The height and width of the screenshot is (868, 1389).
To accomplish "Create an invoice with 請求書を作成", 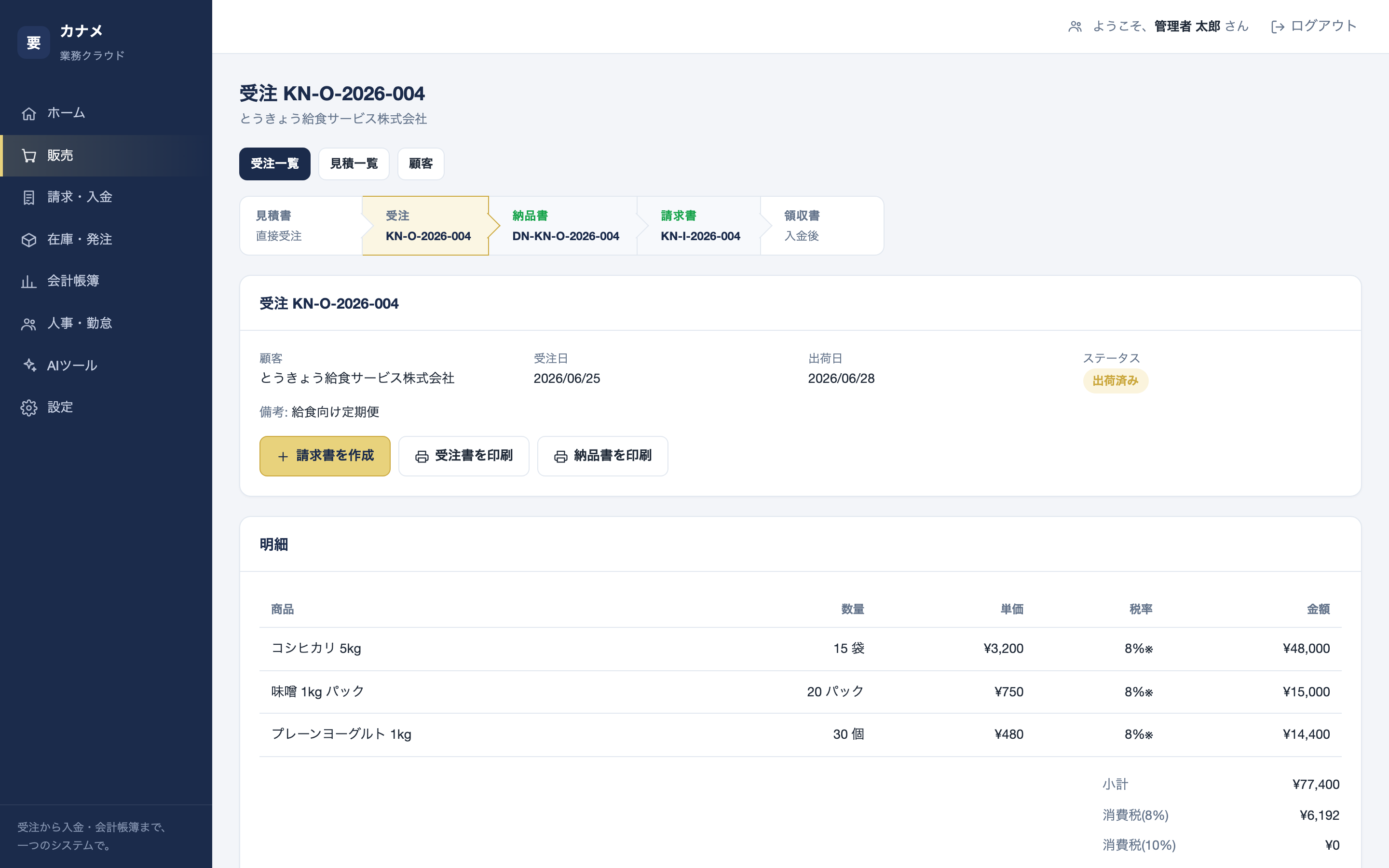I will tap(325, 456).
